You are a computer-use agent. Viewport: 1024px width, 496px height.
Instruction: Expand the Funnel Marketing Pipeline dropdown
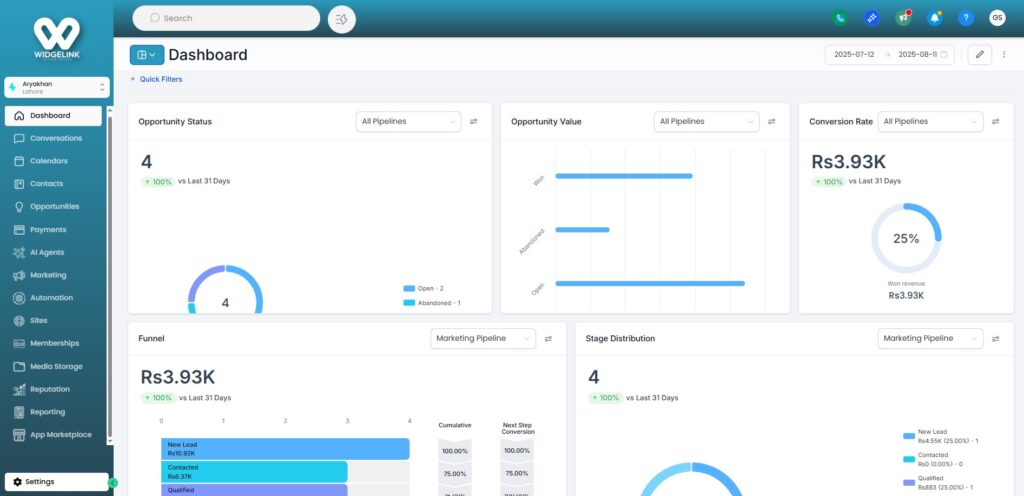[x=483, y=339]
